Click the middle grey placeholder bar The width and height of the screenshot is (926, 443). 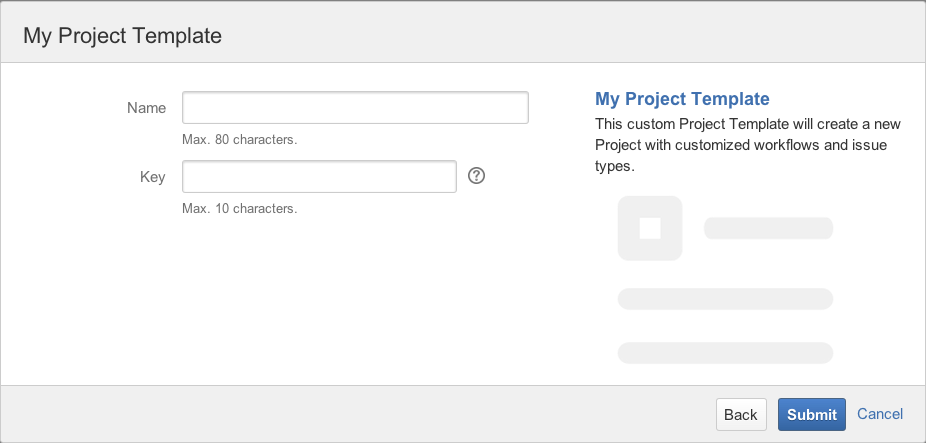[x=725, y=298]
